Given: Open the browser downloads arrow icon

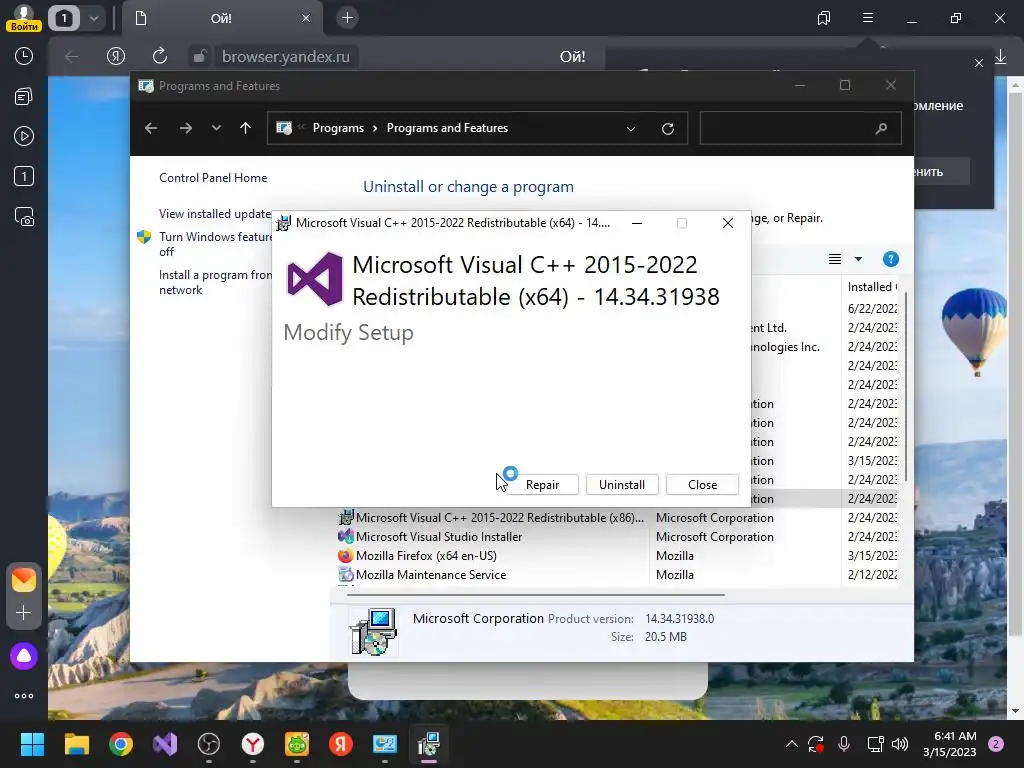Looking at the screenshot, I should pos(1000,57).
